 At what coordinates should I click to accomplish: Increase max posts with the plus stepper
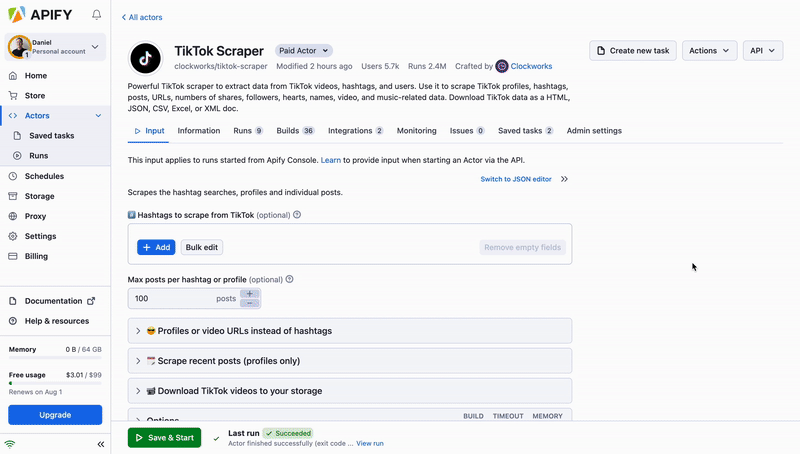(250, 294)
